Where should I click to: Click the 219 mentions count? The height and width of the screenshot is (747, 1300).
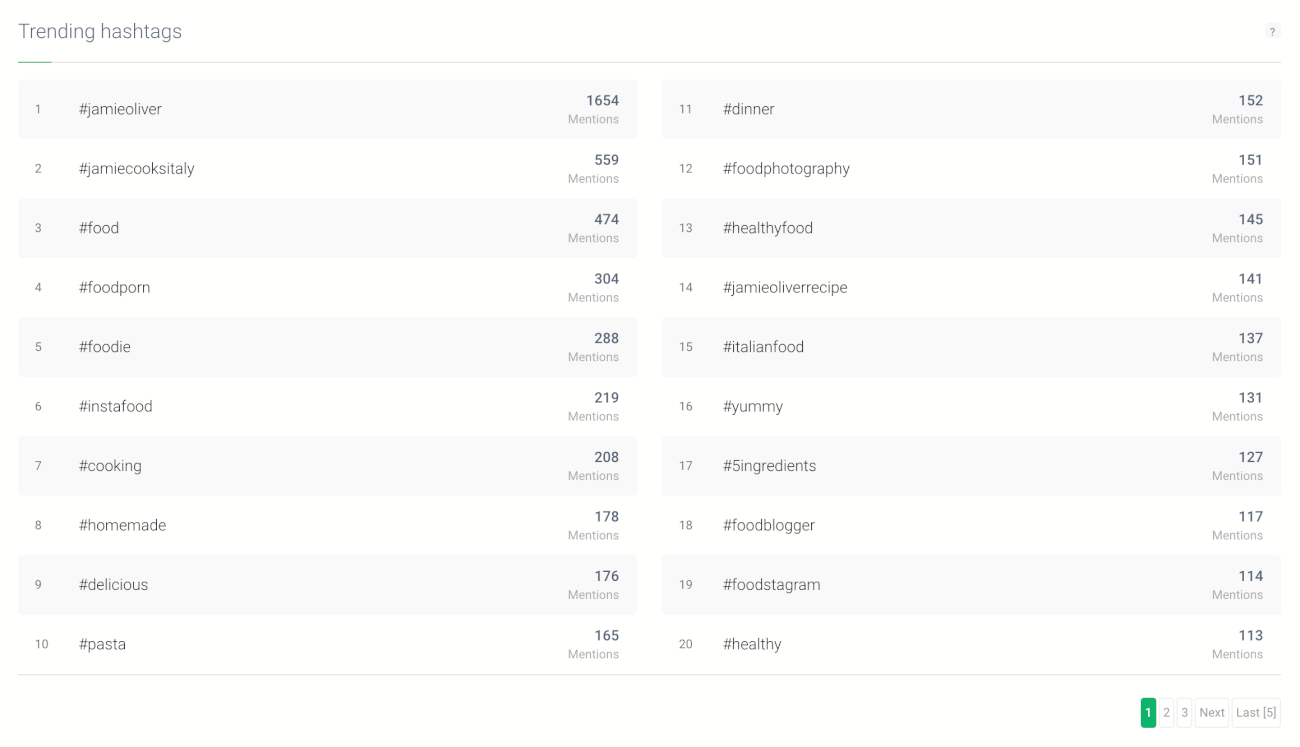tap(606, 398)
